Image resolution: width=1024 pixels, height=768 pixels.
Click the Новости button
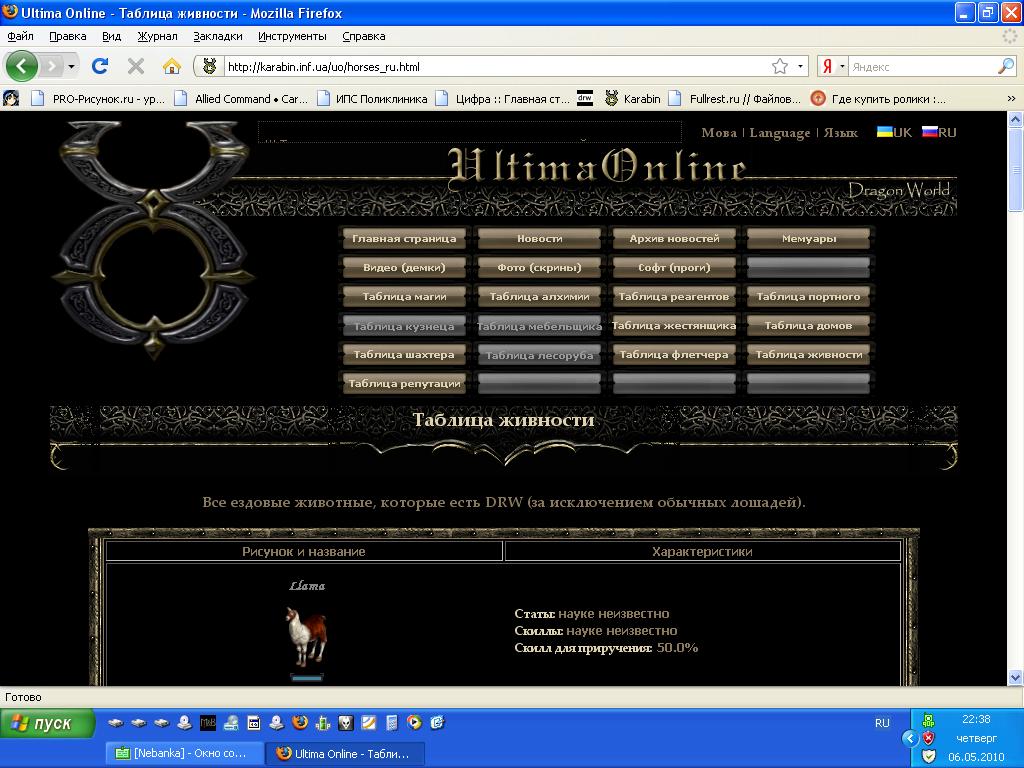(539, 238)
